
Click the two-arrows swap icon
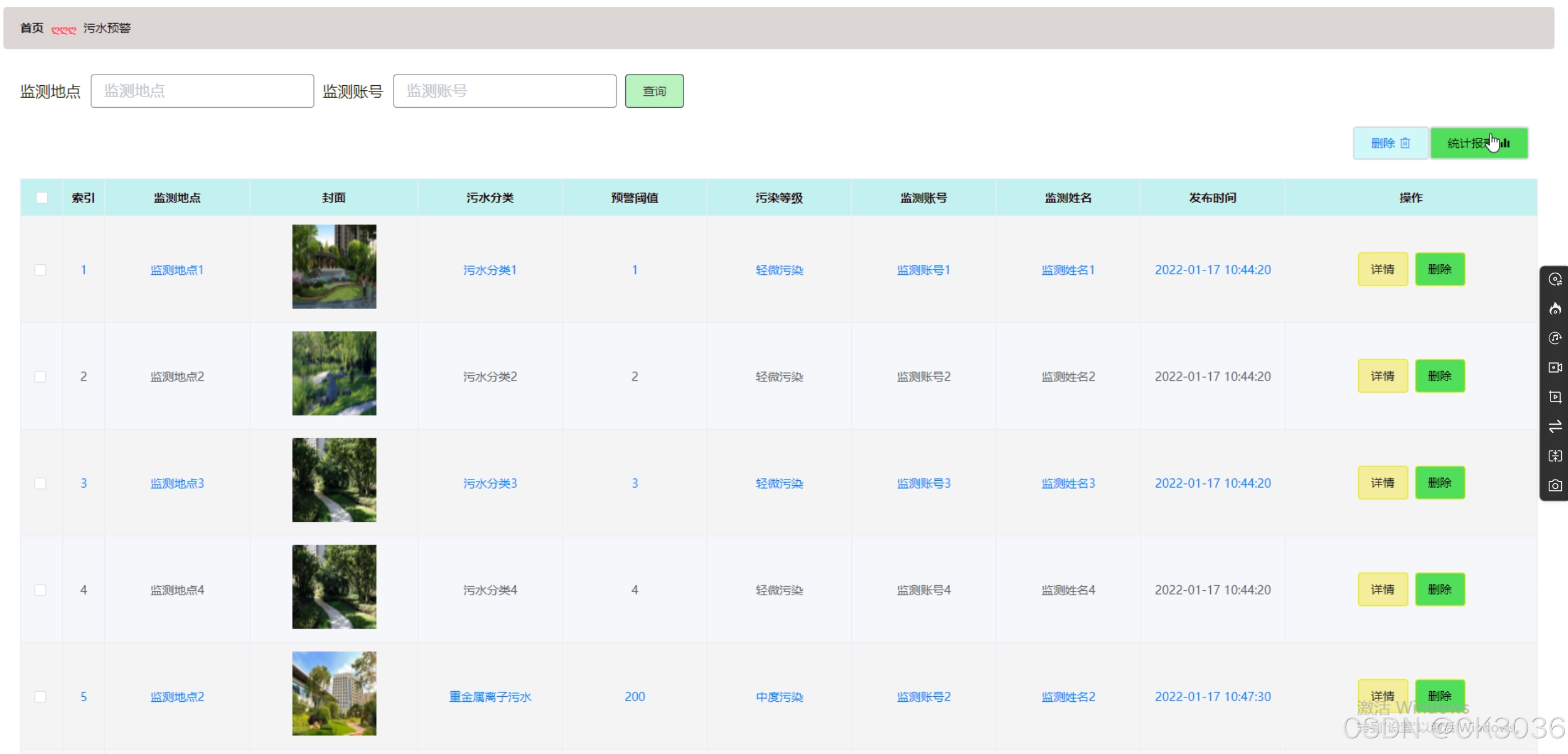1555,426
